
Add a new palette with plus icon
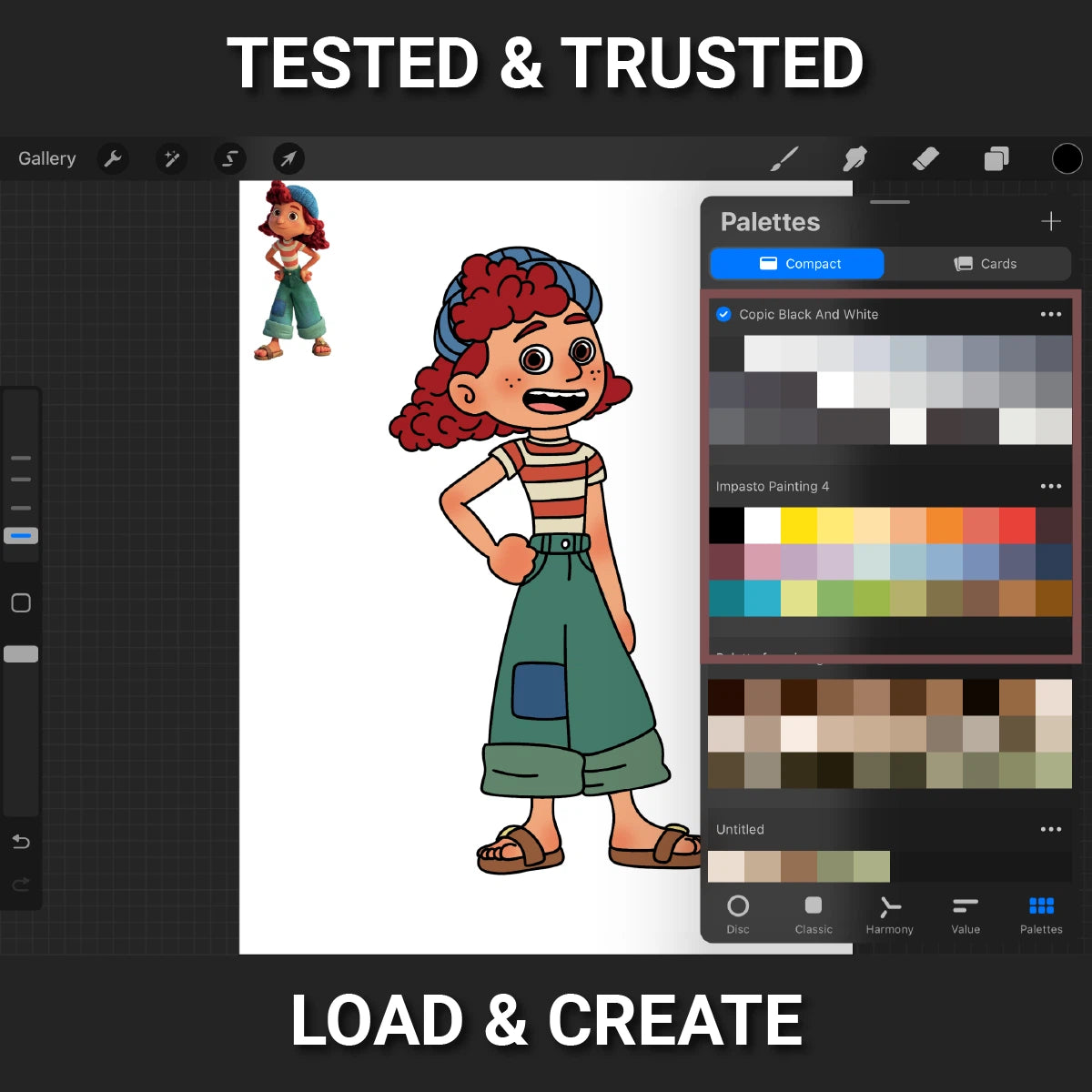coord(1051,221)
